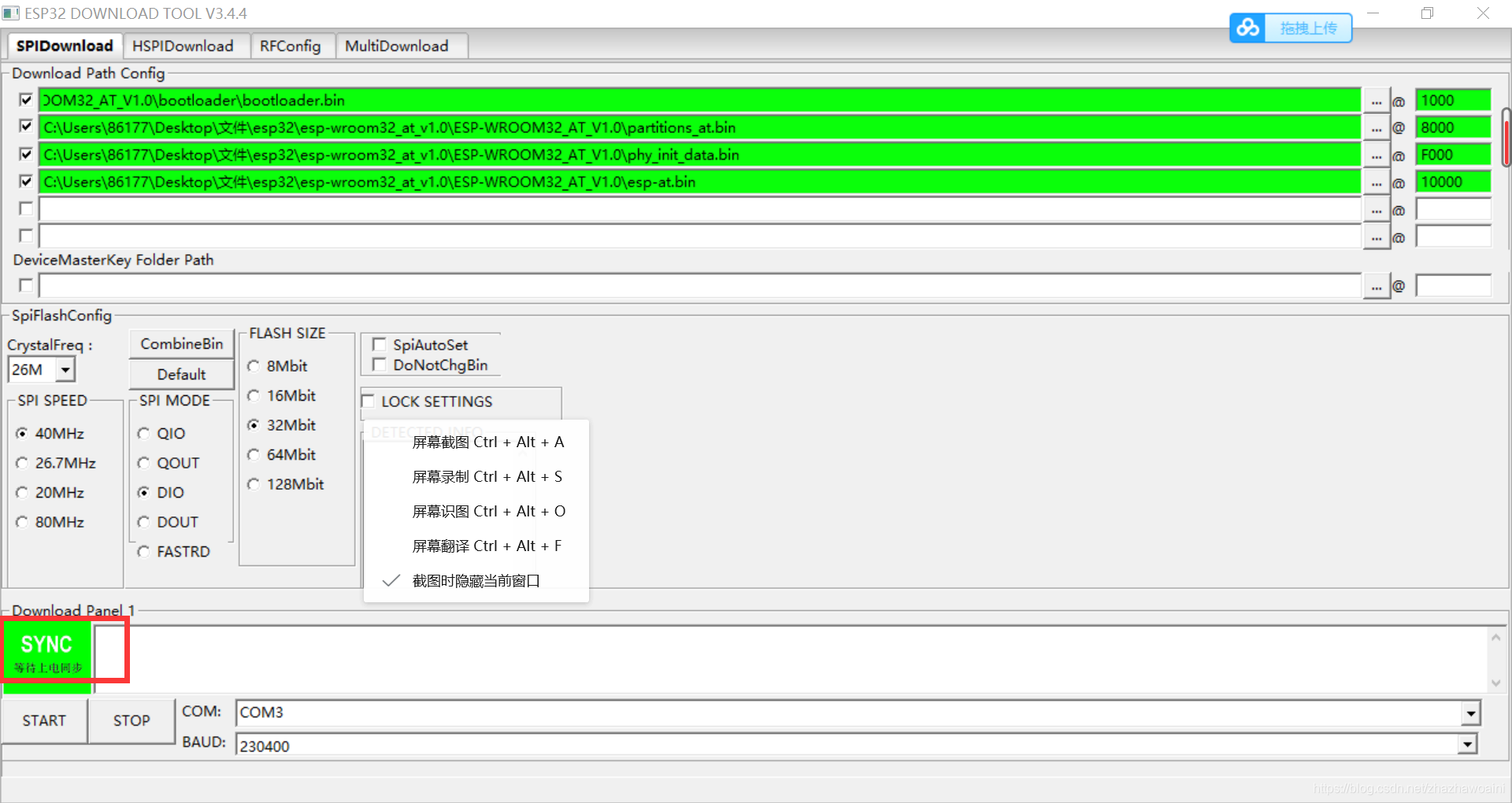Click the F000 address offset field

point(1454,155)
